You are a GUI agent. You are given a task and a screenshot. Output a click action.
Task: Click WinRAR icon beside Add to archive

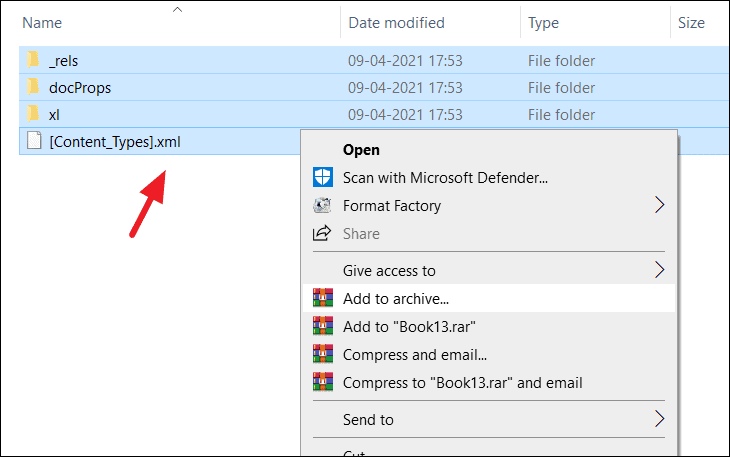point(323,298)
